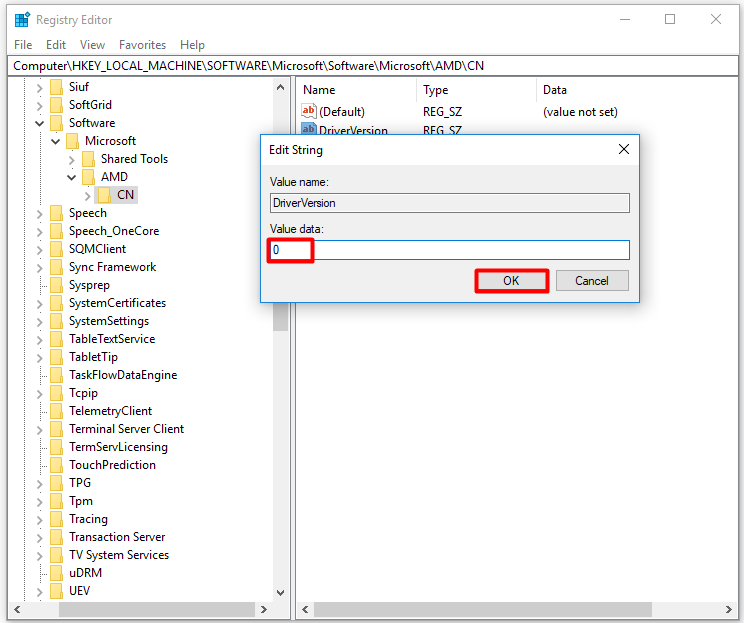The width and height of the screenshot is (744, 623).
Task: Click the uDRM folder icon
Action: [56, 573]
